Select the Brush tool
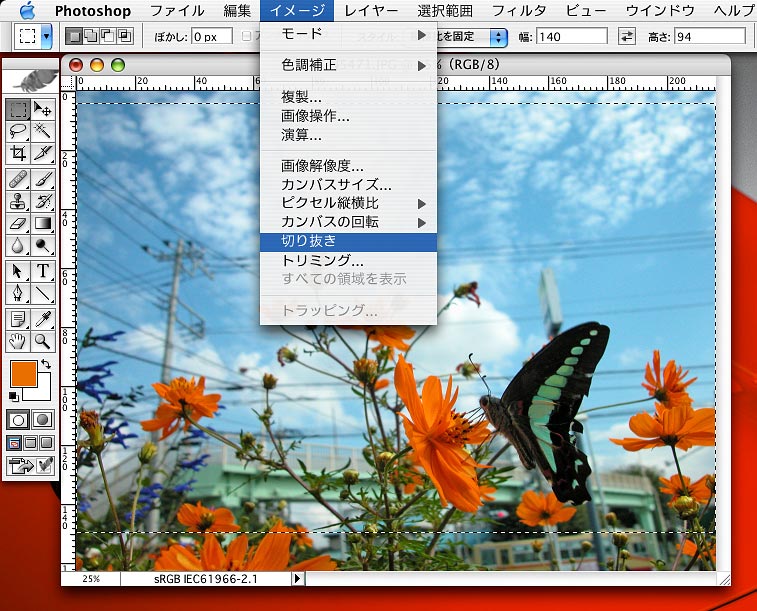The height and width of the screenshot is (611, 757). click(43, 180)
